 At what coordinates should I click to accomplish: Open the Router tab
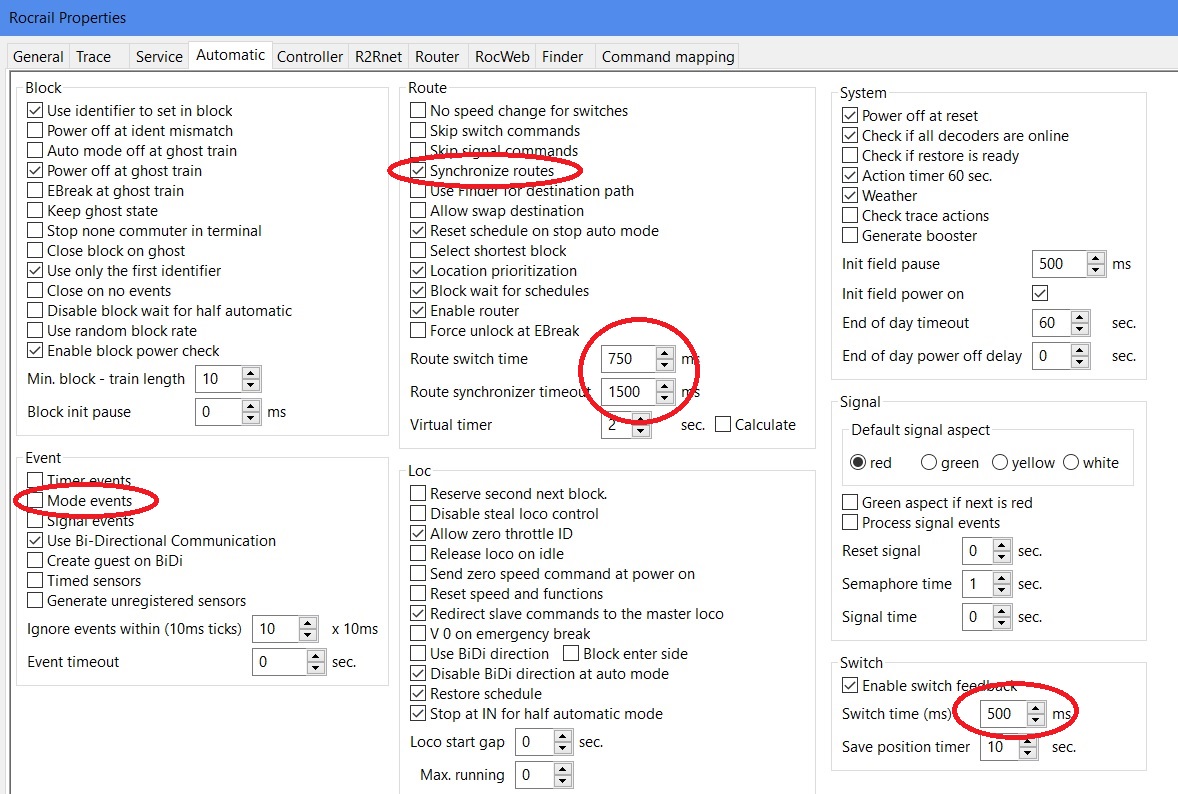(x=436, y=57)
